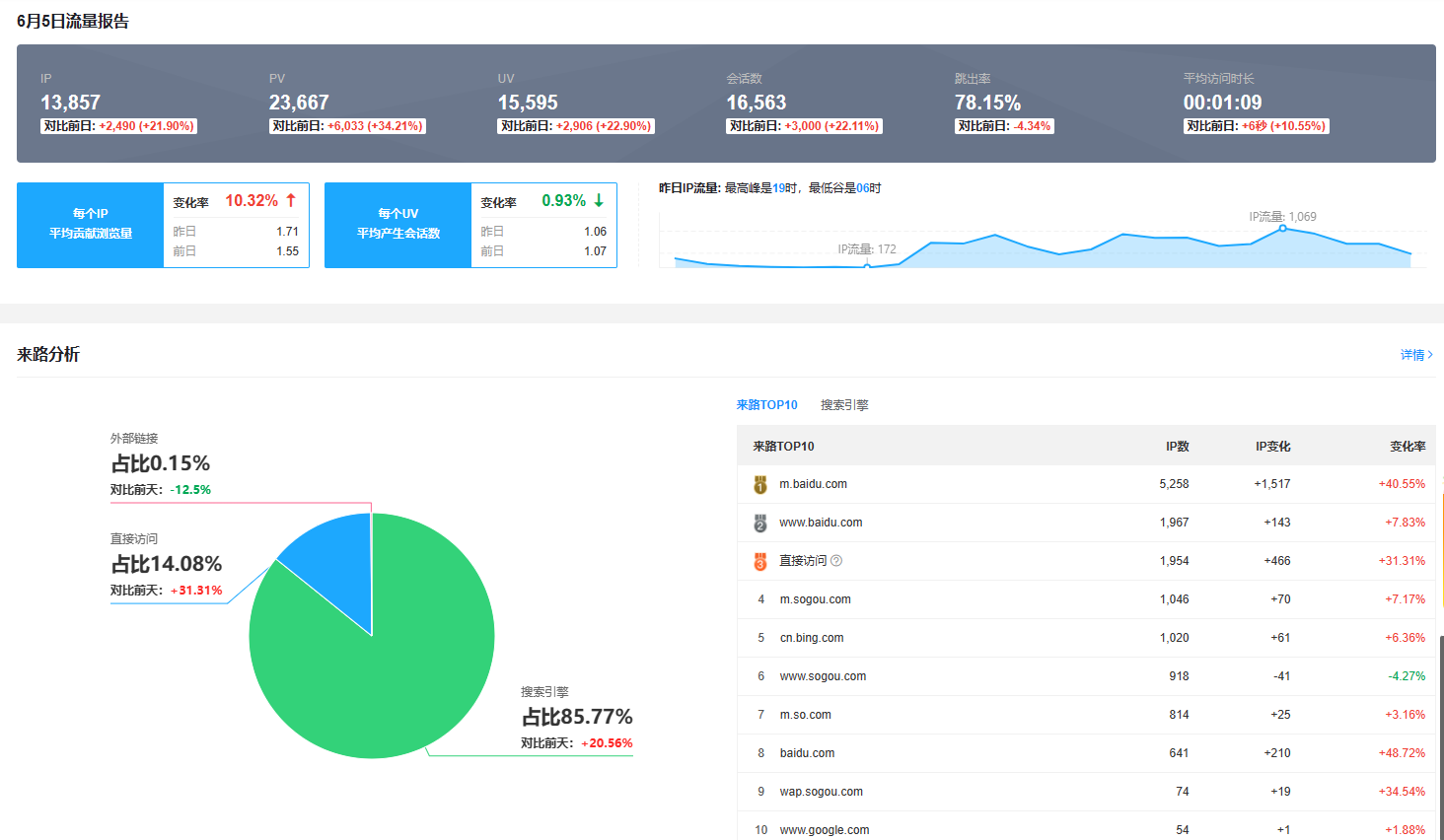Click the green down arrow beside 0.93%
This screenshot has width=1444, height=840.
pyautogui.click(x=599, y=200)
